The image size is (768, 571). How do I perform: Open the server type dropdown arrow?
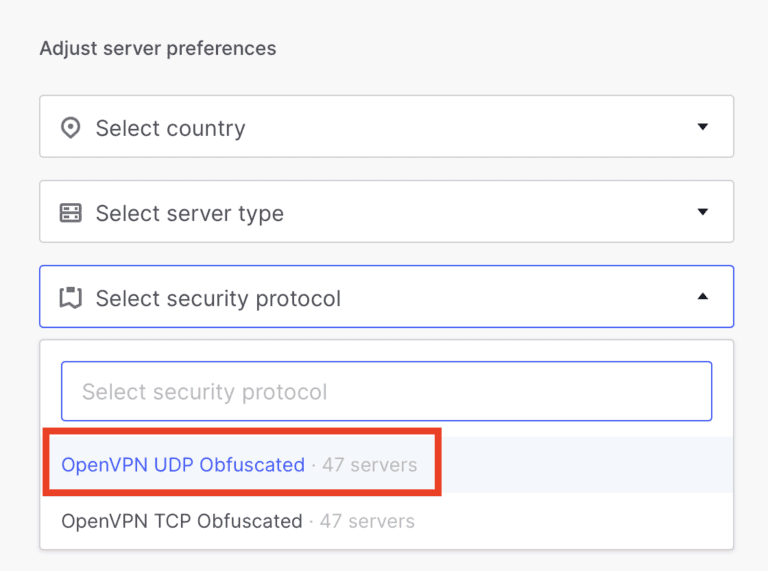point(702,212)
